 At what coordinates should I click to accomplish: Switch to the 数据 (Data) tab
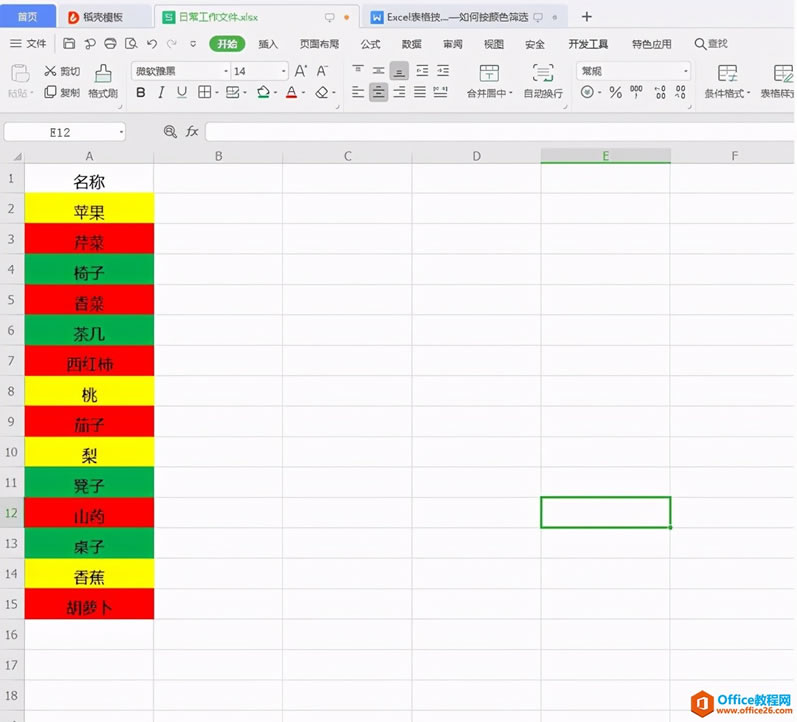click(x=411, y=44)
